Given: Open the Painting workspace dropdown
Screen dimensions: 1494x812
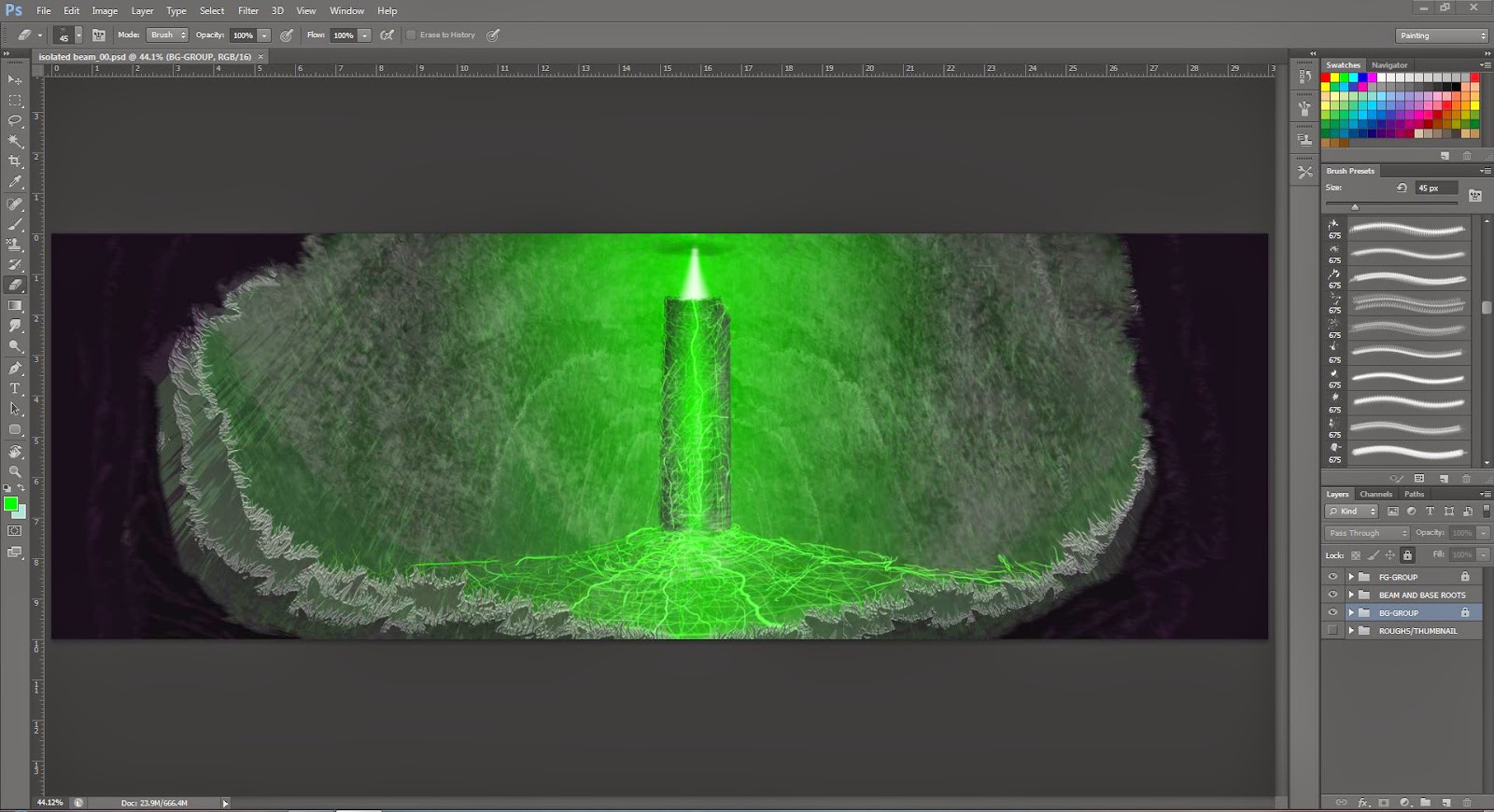Looking at the screenshot, I should (x=1443, y=35).
